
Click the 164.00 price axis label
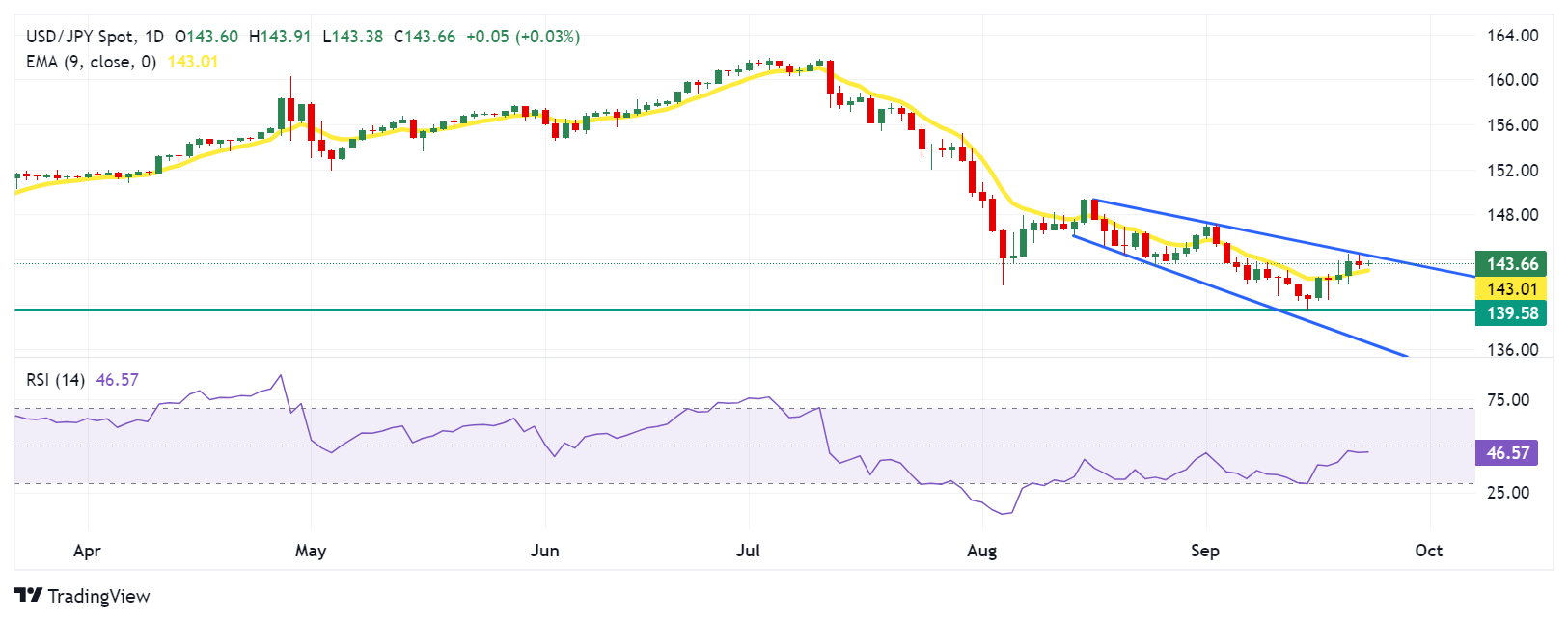point(1512,36)
